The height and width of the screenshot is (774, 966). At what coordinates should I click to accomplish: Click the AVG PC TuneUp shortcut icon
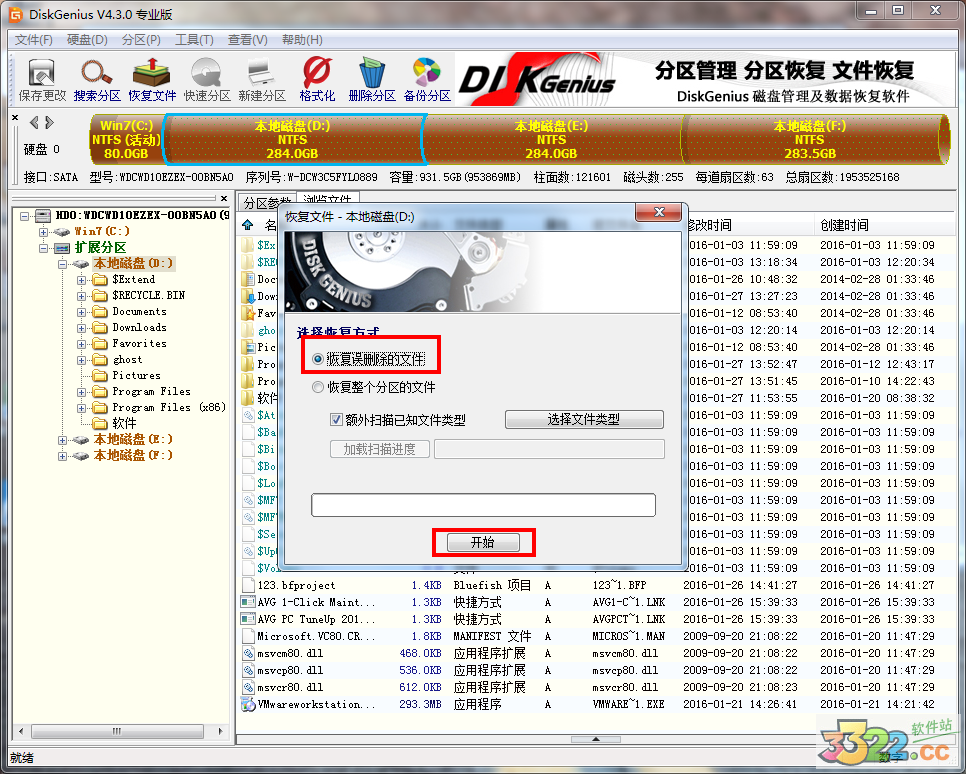248,619
